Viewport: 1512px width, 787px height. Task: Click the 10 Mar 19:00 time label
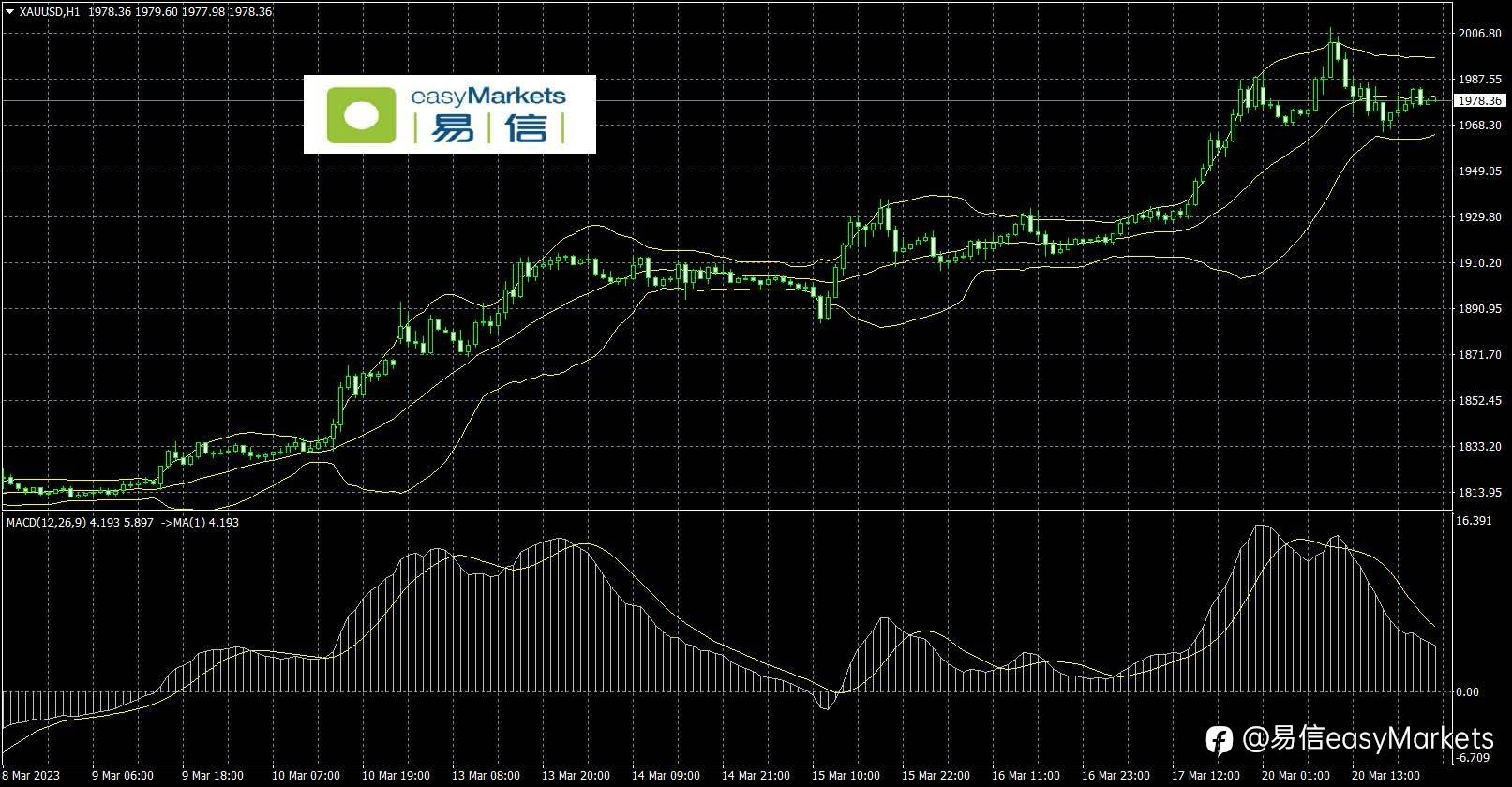(x=396, y=776)
